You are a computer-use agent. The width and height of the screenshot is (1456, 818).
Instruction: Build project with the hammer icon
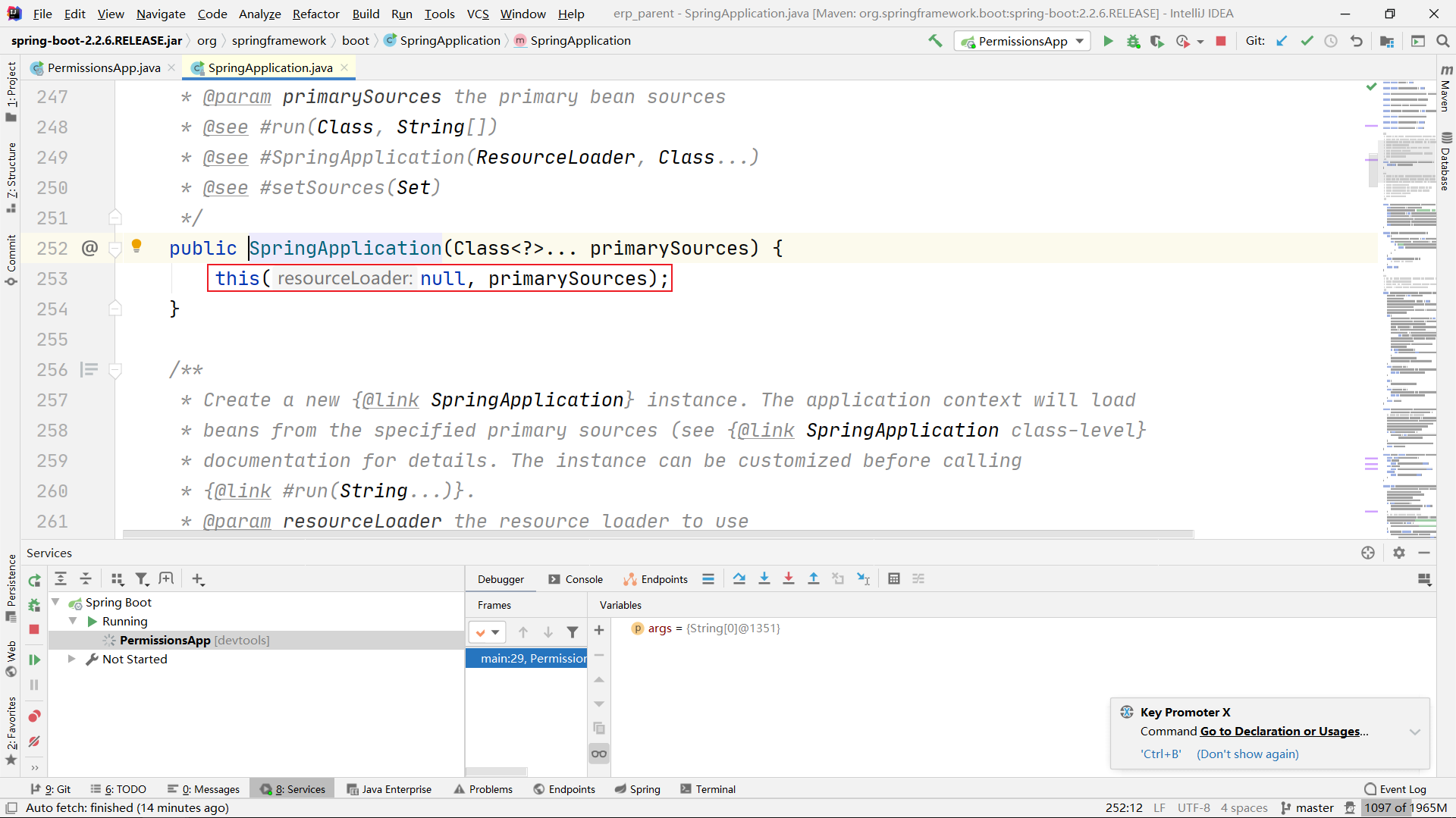[935, 41]
